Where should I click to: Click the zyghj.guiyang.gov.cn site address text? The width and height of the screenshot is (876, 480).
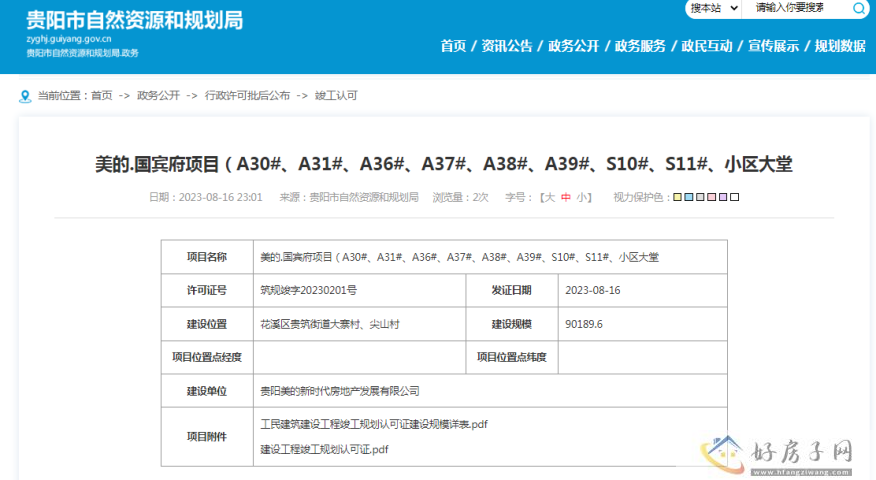(x=69, y=39)
